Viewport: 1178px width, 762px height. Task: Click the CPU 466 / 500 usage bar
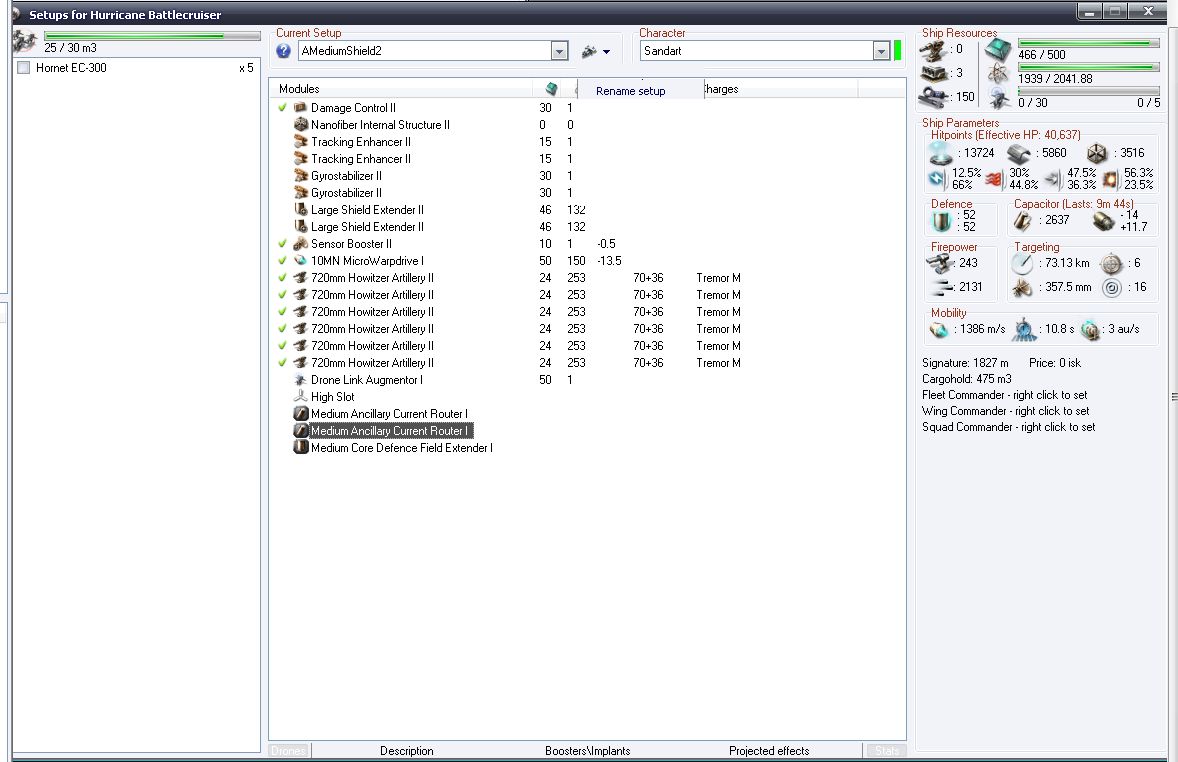[x=1089, y=44]
